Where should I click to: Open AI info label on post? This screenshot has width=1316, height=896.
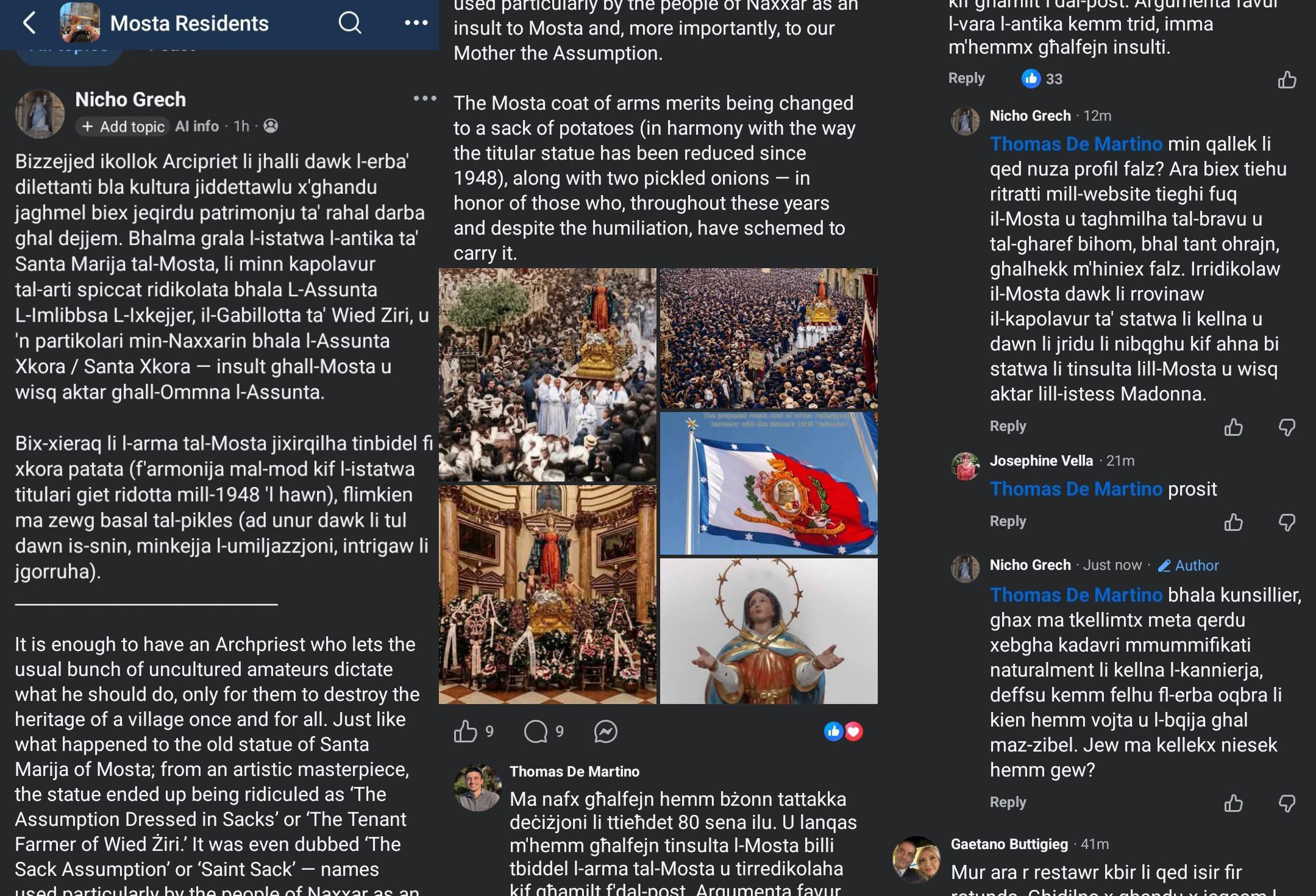click(x=196, y=126)
